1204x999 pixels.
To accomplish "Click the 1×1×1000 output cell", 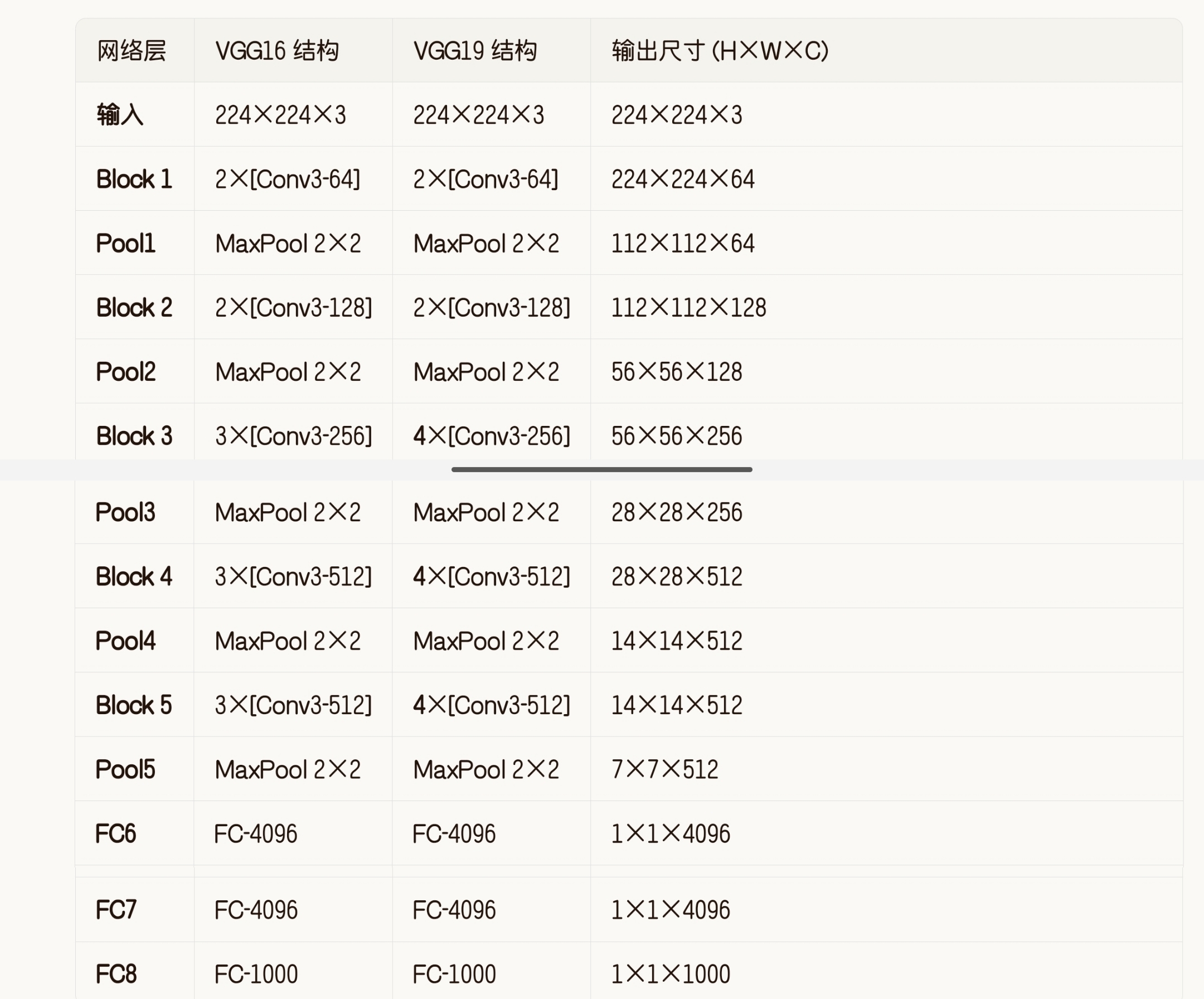I will (670, 974).
